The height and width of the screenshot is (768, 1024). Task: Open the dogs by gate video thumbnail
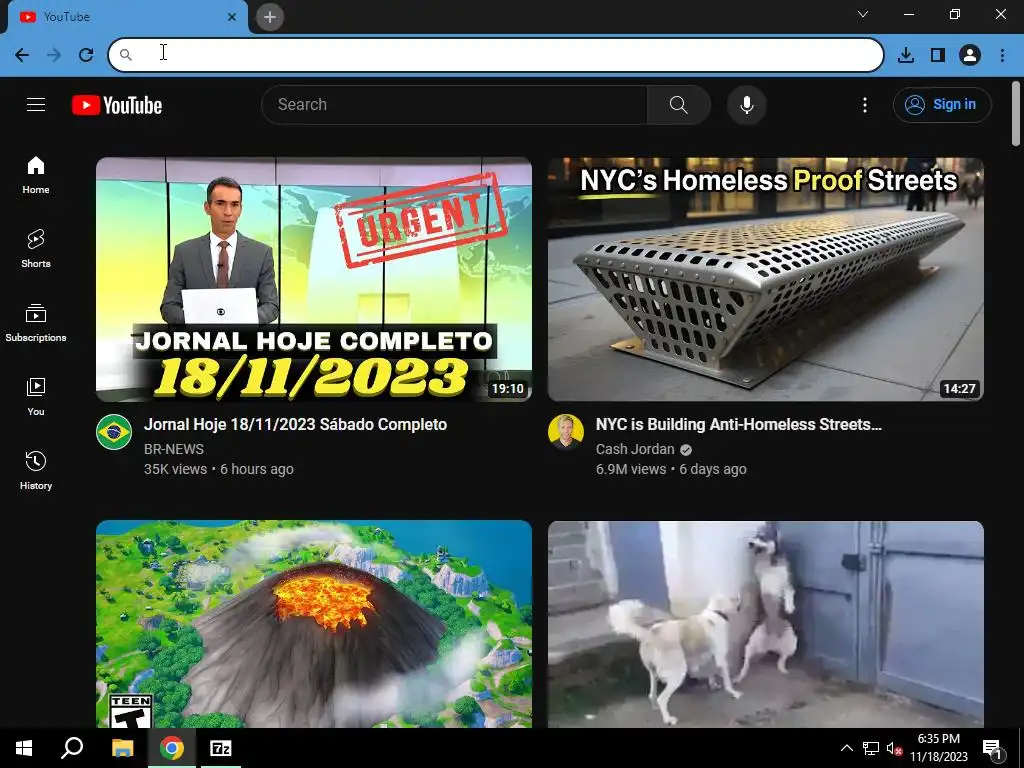765,624
